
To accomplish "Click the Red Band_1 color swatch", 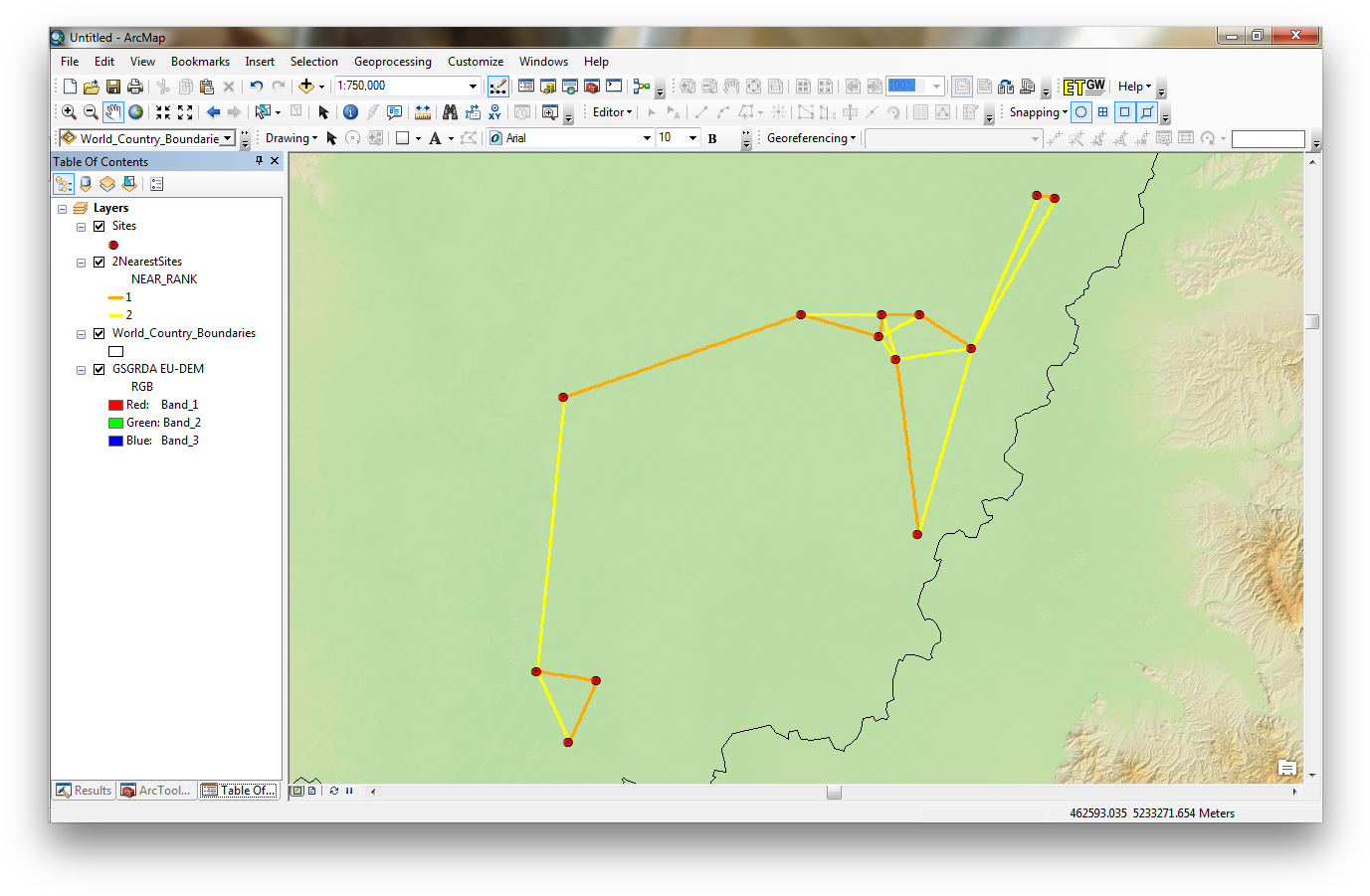I will coord(114,404).
